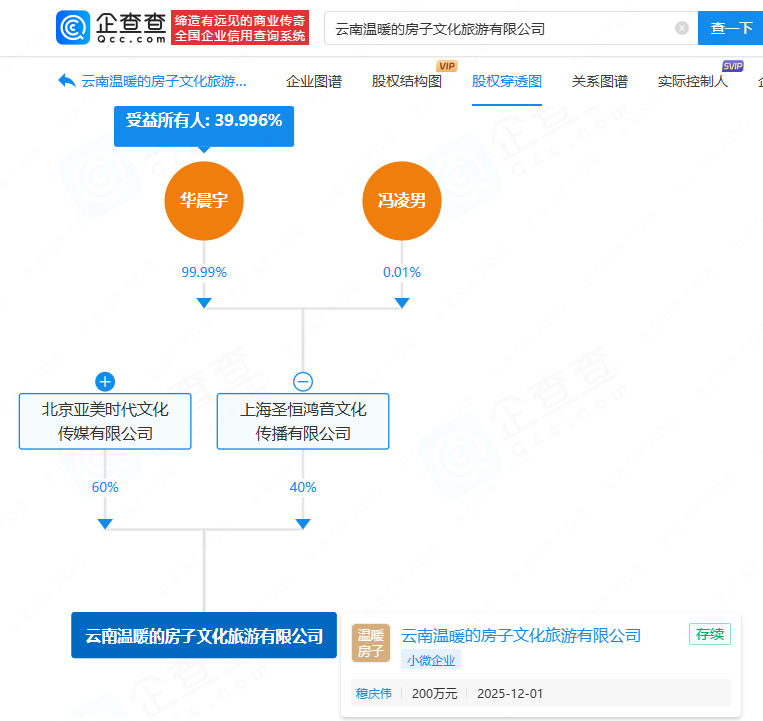763x721 pixels.
Task: Open the 关系图谱 tab
Action: point(599,82)
